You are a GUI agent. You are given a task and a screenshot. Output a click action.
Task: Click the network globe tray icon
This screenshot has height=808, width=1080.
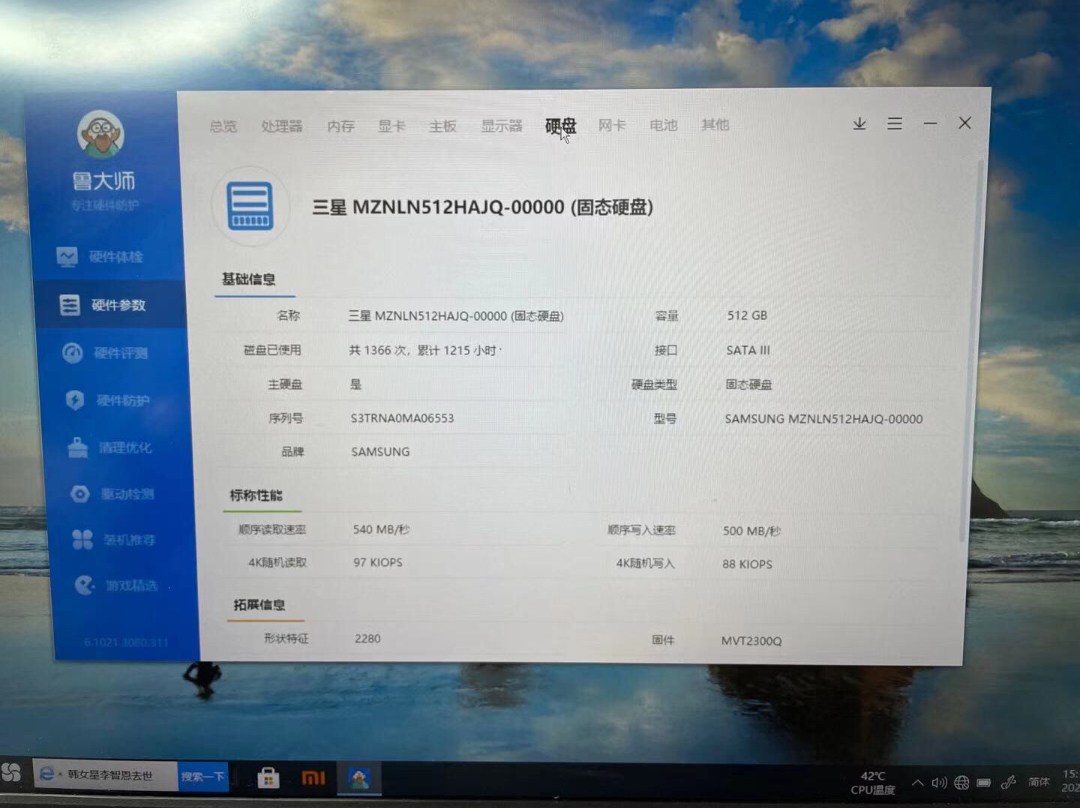pyautogui.click(x=962, y=783)
